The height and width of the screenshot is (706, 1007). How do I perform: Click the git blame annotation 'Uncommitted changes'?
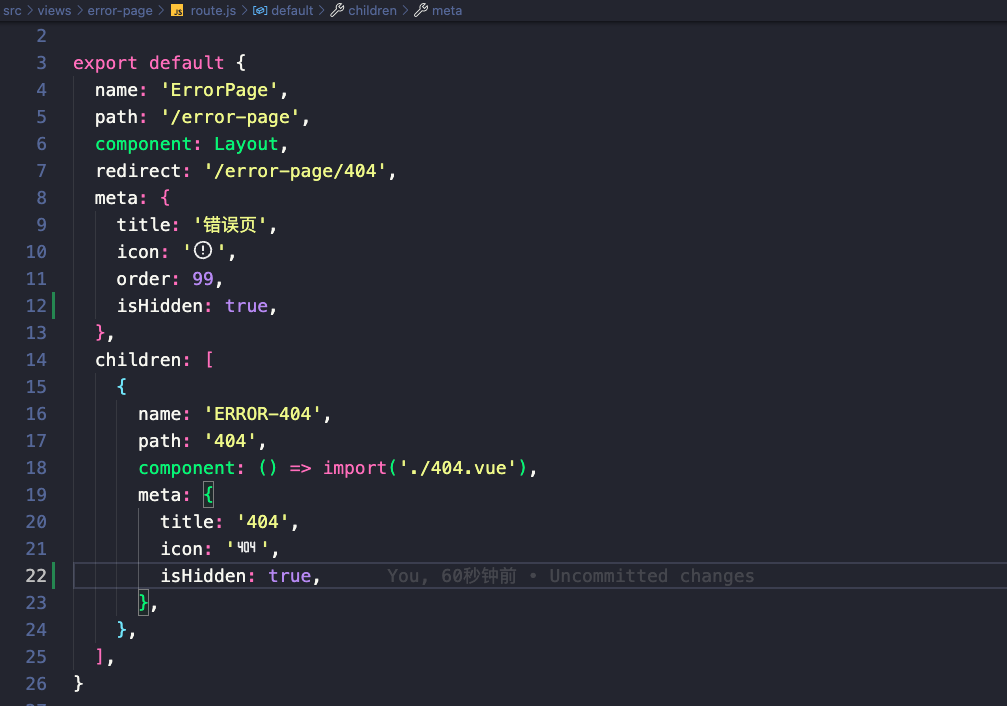coord(651,576)
